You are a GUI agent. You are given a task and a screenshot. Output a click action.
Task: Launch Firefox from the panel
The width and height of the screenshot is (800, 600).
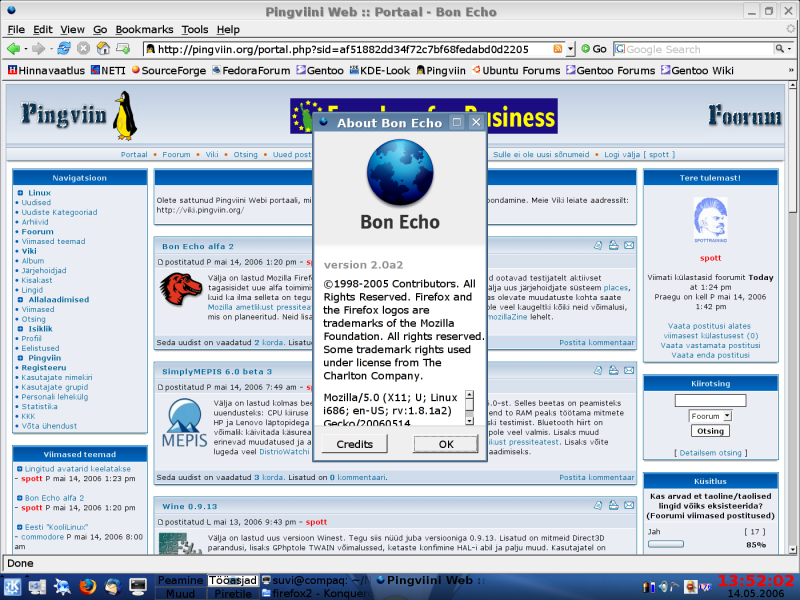88,587
